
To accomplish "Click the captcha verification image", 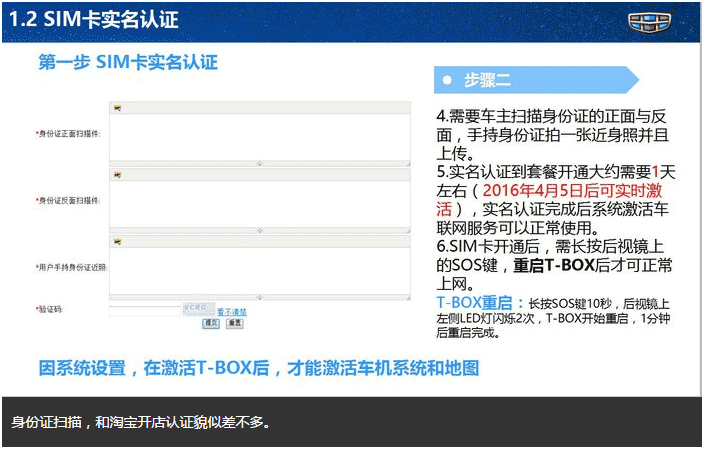I will click(197, 310).
